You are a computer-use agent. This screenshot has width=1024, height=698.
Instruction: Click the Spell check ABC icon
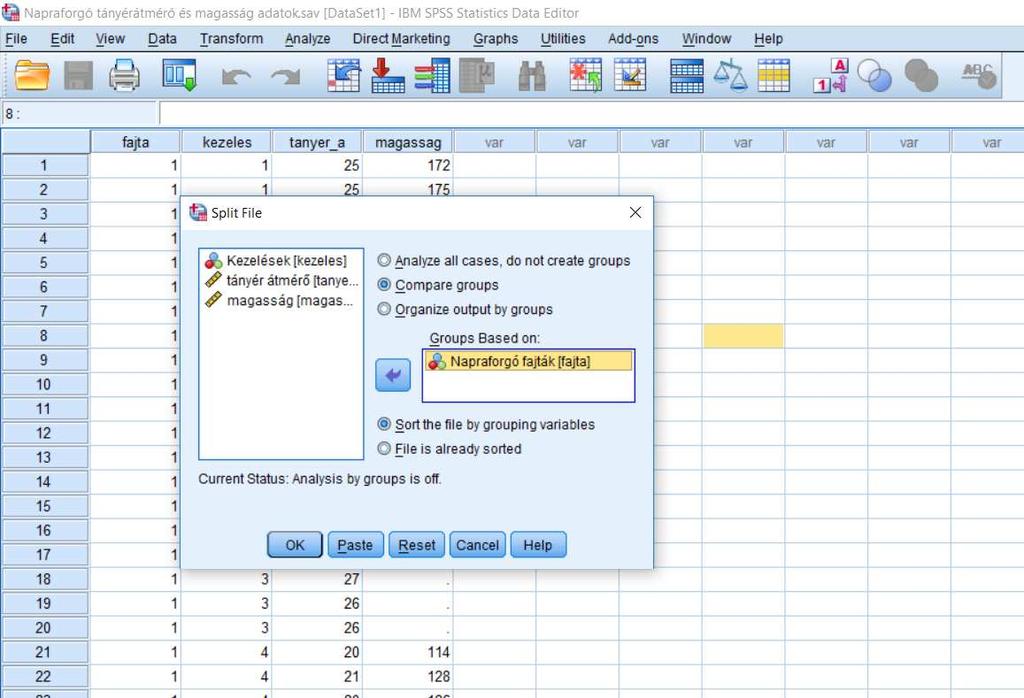(979, 75)
